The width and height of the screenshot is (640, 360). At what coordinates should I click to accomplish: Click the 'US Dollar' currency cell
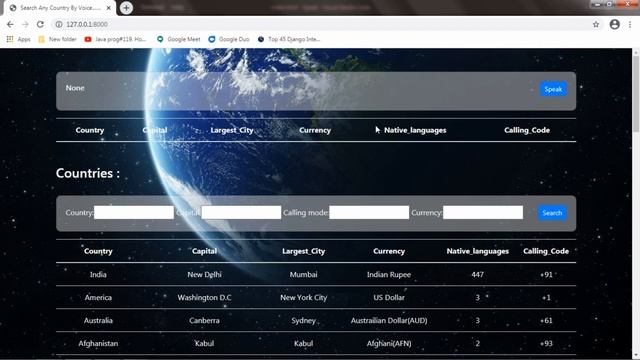click(389, 297)
